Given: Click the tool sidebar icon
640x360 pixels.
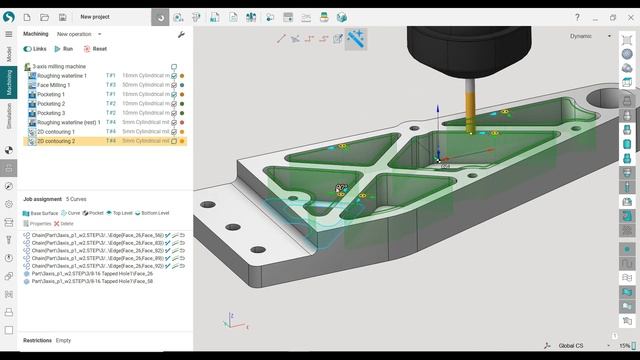Looking at the screenshot, I should [x=9, y=240].
